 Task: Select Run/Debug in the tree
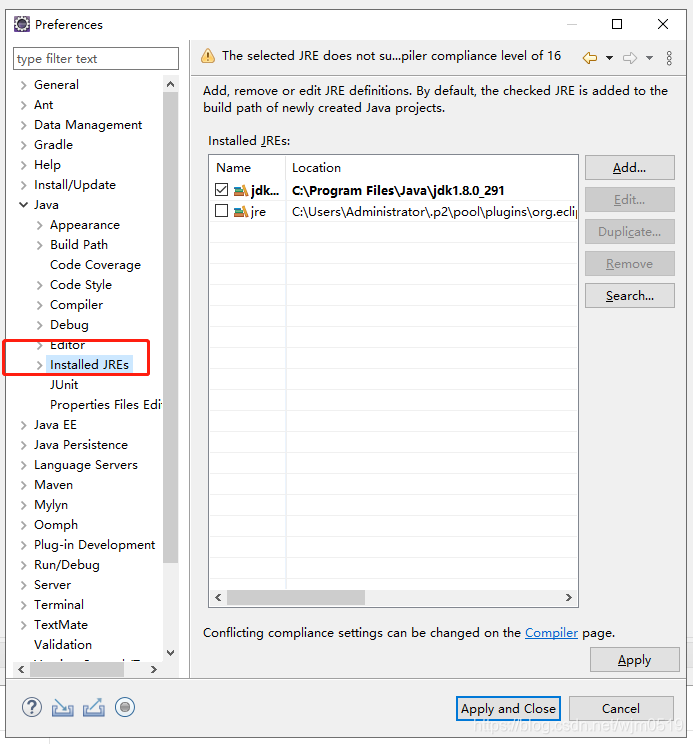[66, 565]
